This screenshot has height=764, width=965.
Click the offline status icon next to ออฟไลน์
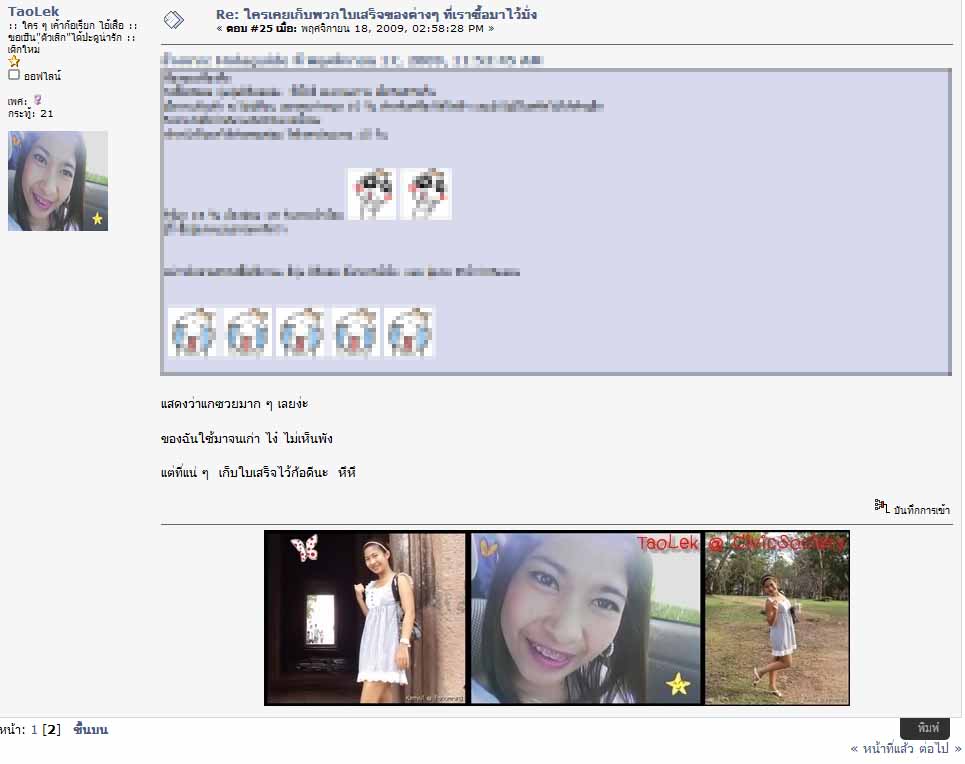coord(14,75)
